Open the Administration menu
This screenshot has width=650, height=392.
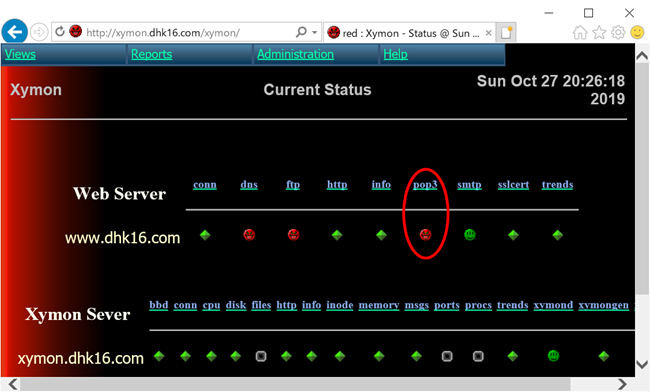click(x=296, y=54)
